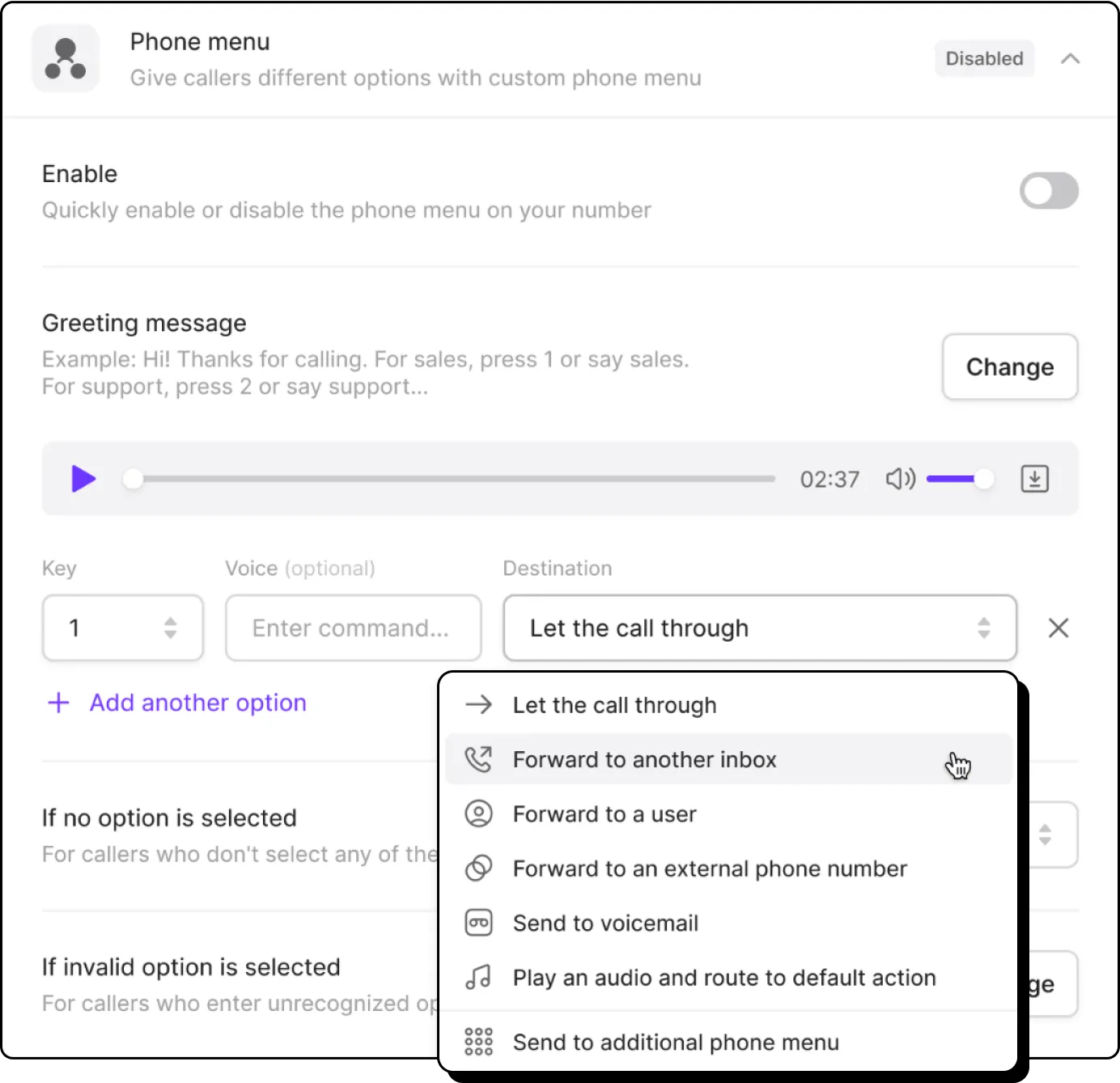
Task: Open the If no option is selected dropdown
Action: click(x=1053, y=835)
